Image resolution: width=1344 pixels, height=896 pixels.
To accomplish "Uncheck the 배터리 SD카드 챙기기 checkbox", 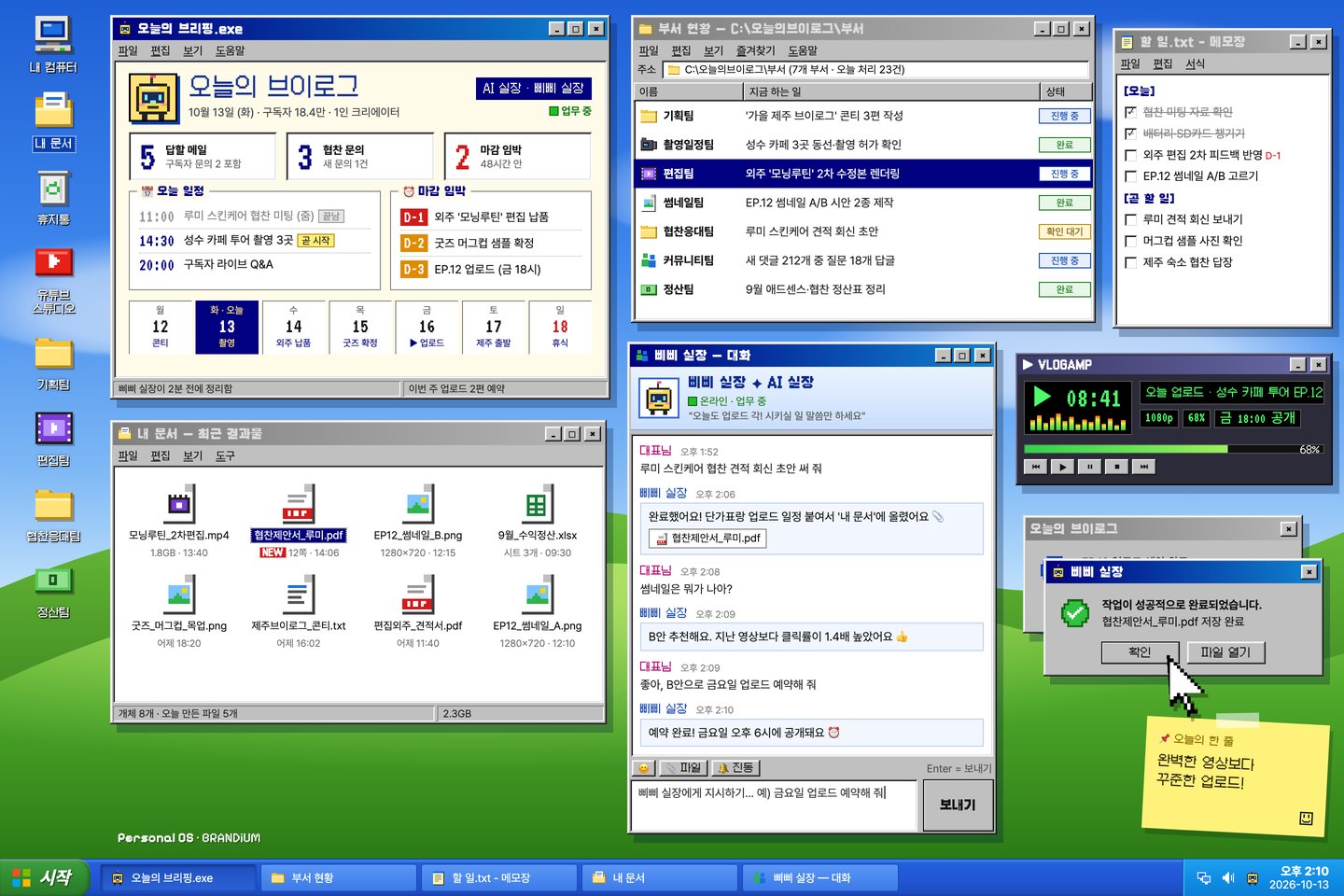I will pyautogui.click(x=1130, y=133).
